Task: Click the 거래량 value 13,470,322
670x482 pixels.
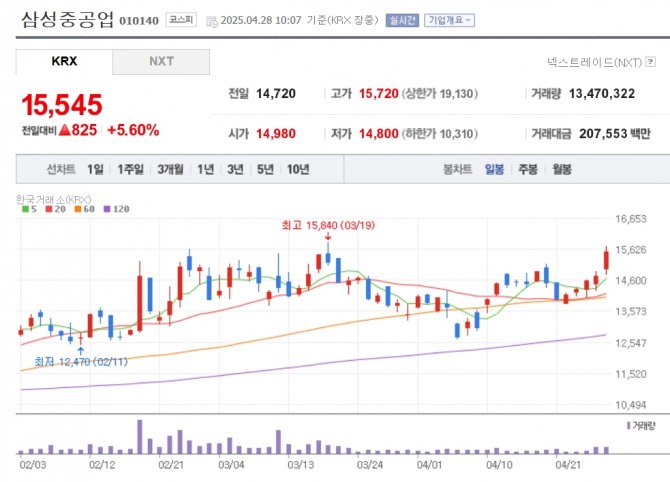Action: (602, 94)
